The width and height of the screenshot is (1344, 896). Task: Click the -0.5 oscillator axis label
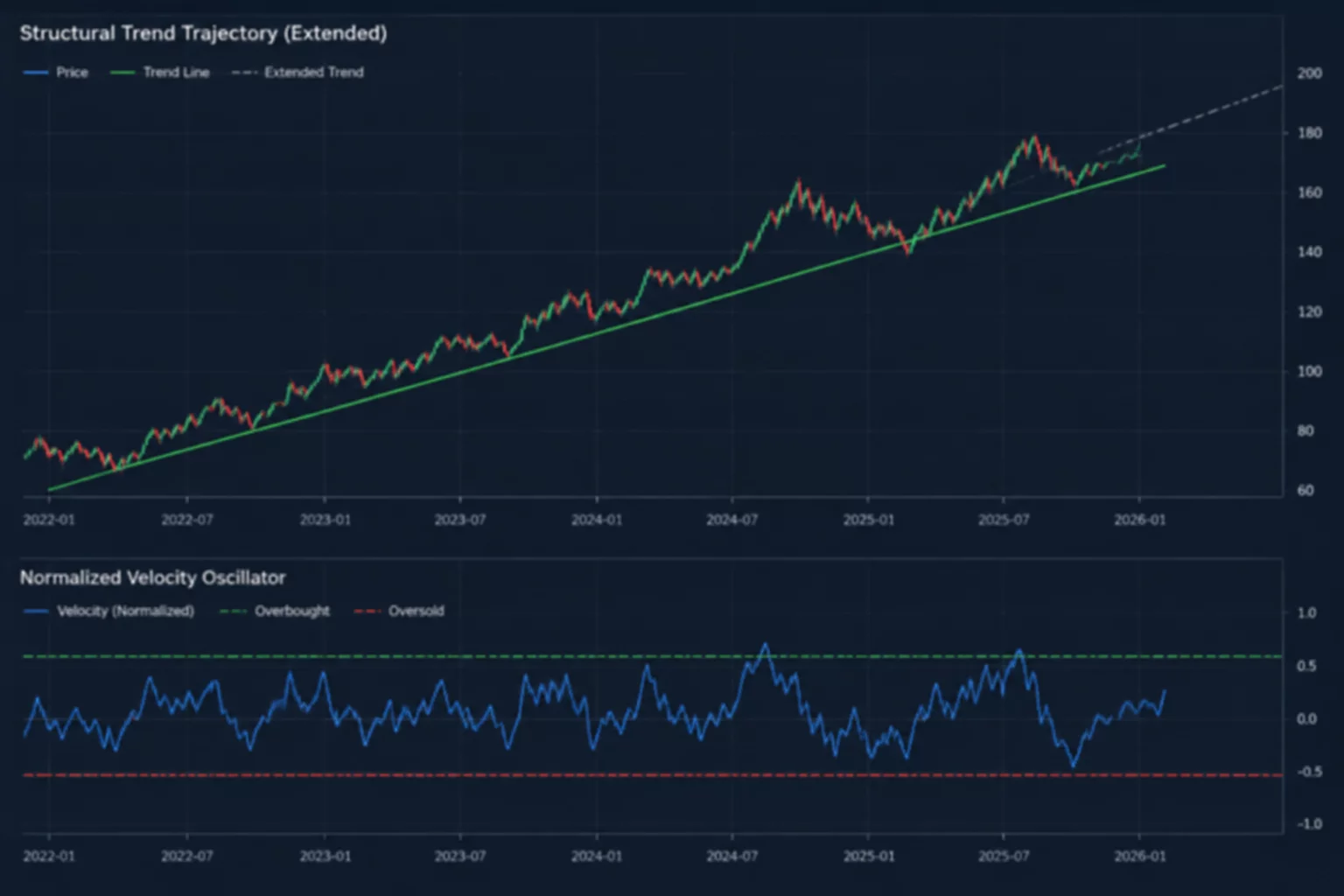tap(1308, 772)
